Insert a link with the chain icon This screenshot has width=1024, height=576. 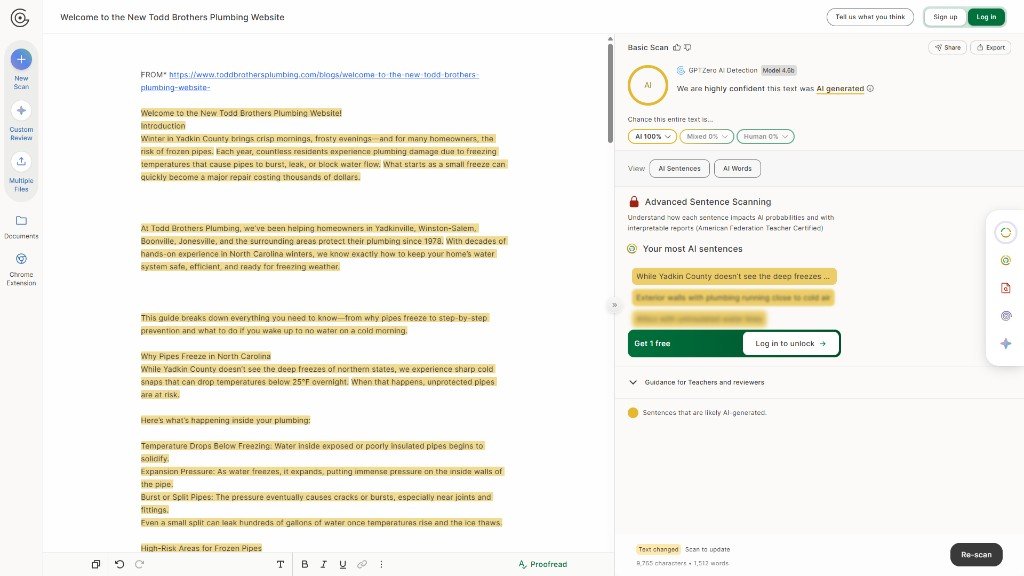[362, 564]
